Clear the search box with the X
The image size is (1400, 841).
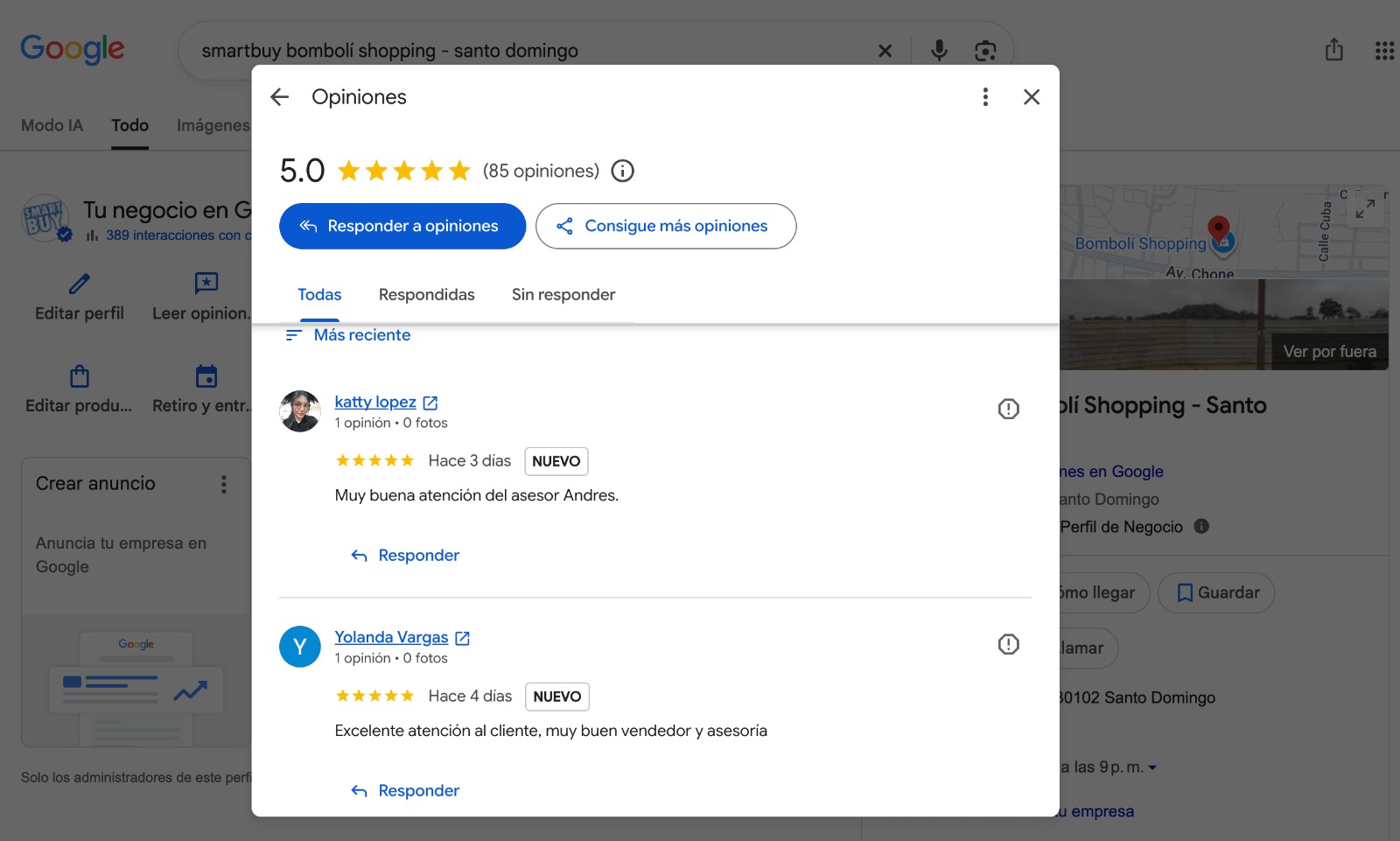click(x=885, y=51)
